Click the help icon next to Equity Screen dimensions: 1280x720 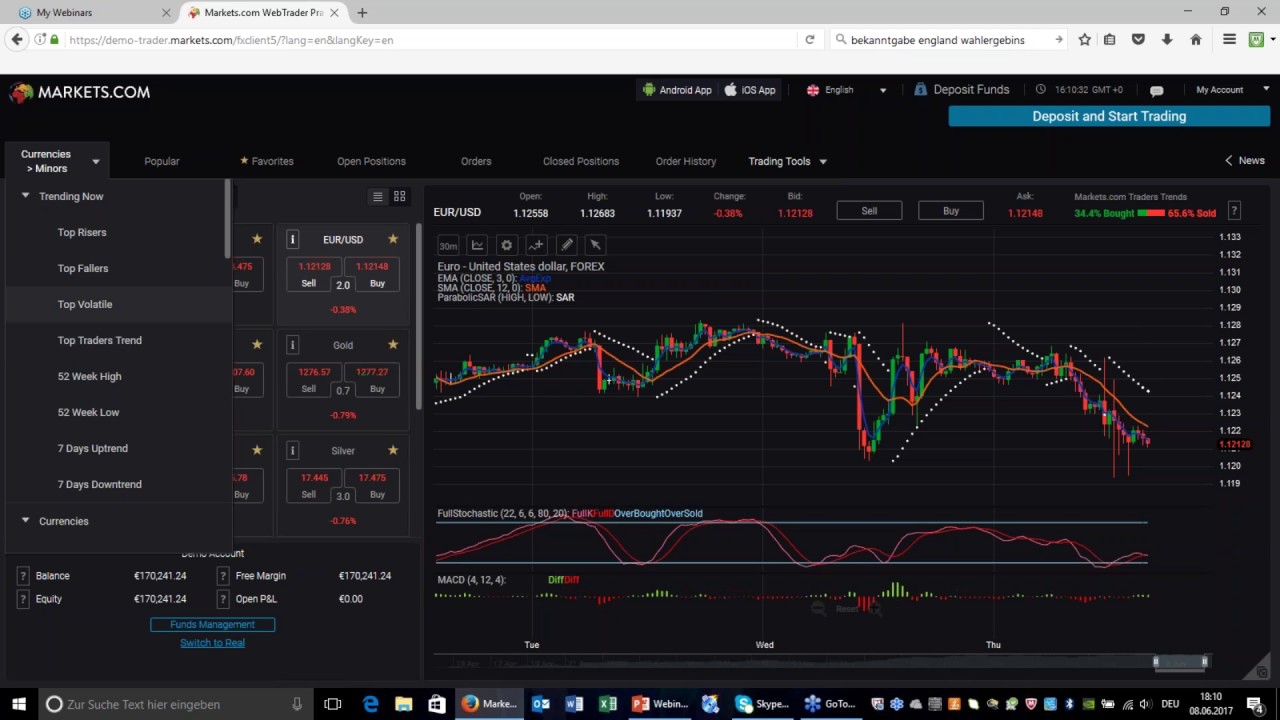(22, 599)
